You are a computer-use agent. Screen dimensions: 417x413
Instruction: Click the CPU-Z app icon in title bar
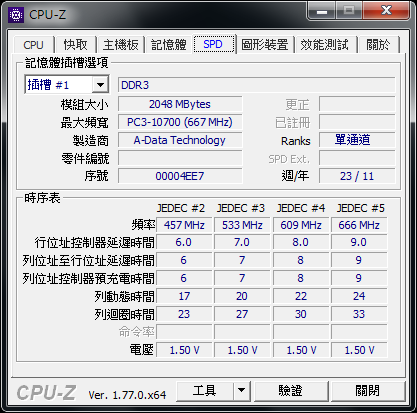(x=16, y=15)
